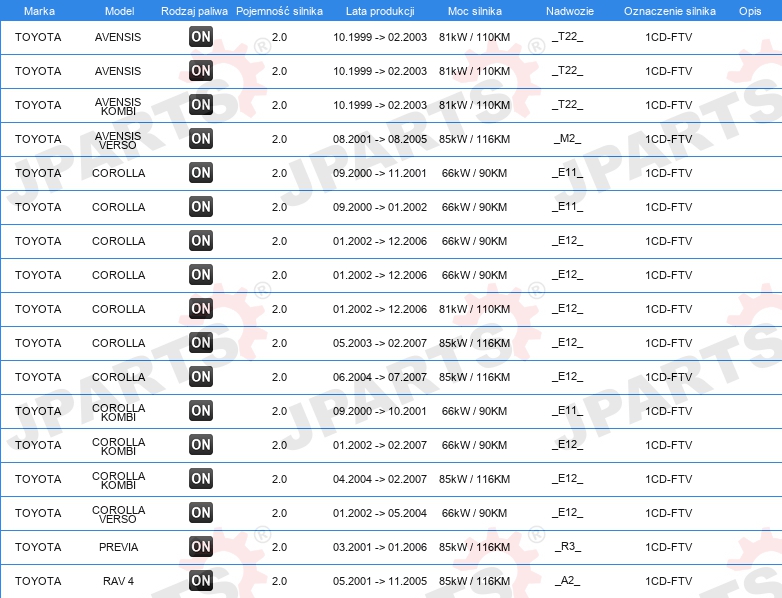
Task: Click 1CD-FTV engine code in PREVIA row
Action: pos(668,547)
